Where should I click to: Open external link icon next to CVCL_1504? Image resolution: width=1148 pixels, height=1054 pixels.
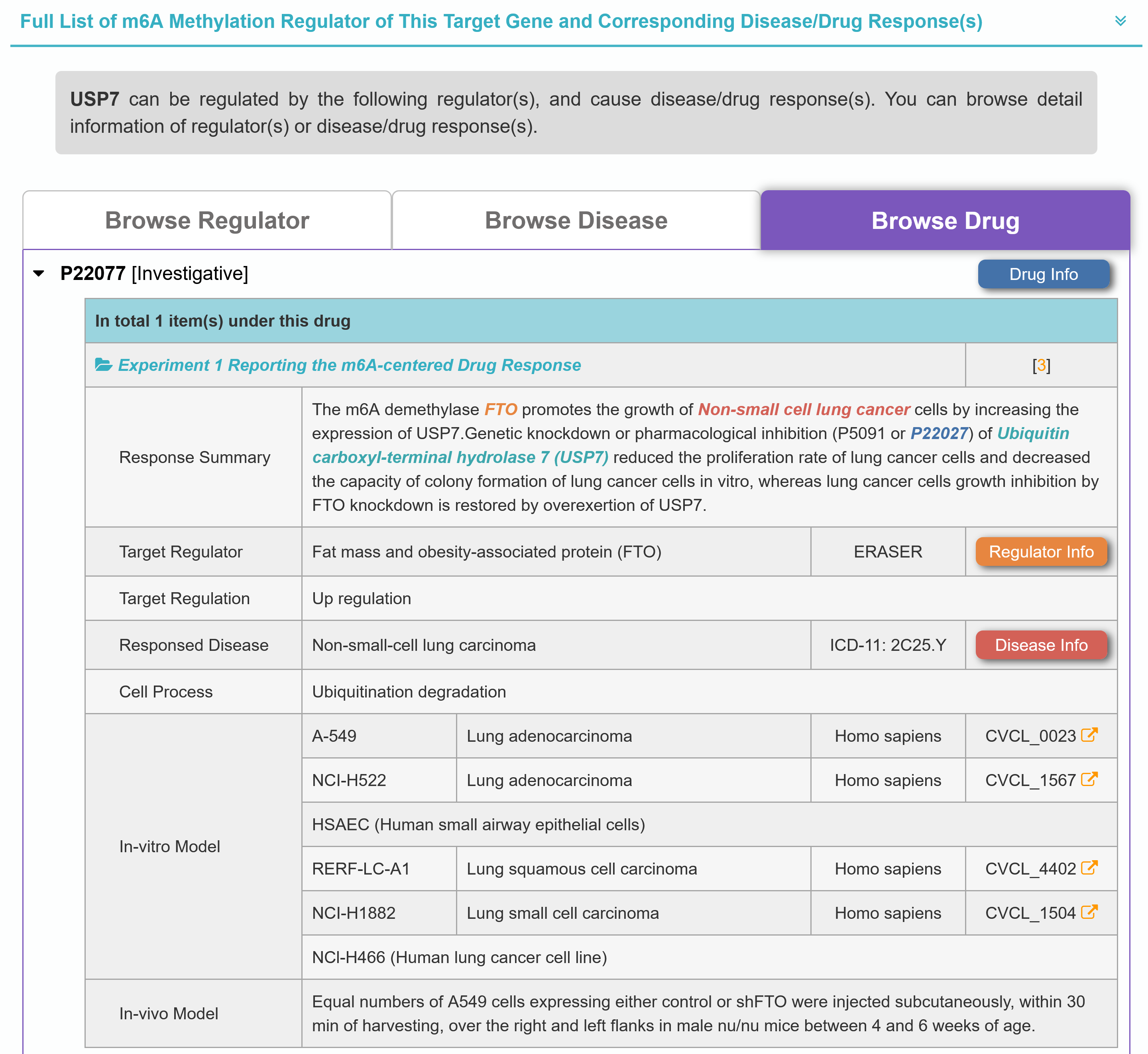pos(1089,912)
